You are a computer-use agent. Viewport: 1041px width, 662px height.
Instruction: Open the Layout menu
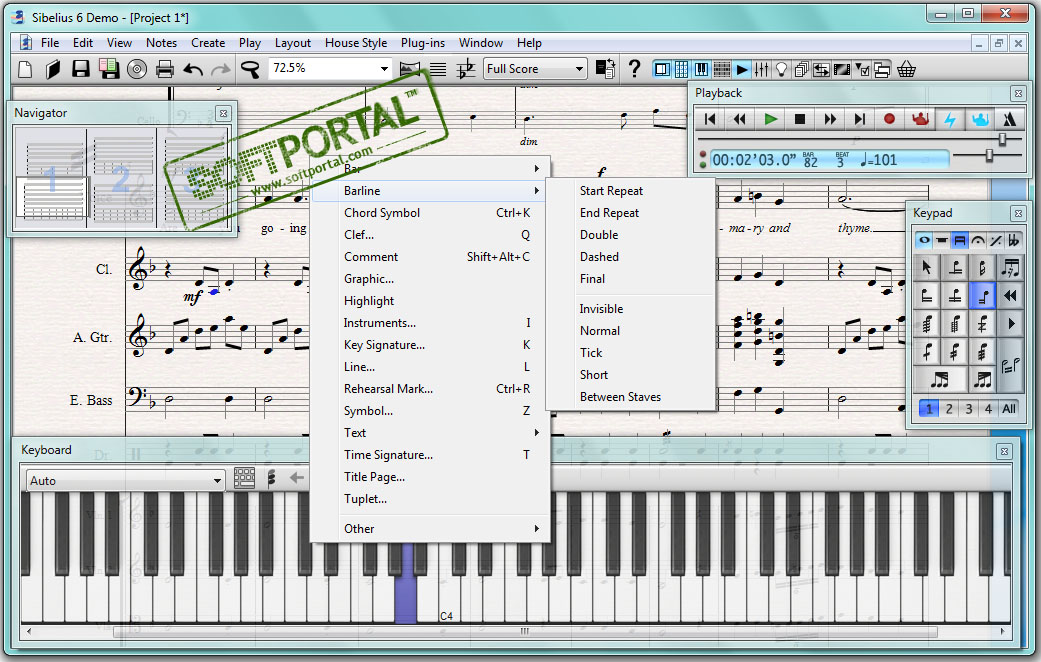point(293,42)
